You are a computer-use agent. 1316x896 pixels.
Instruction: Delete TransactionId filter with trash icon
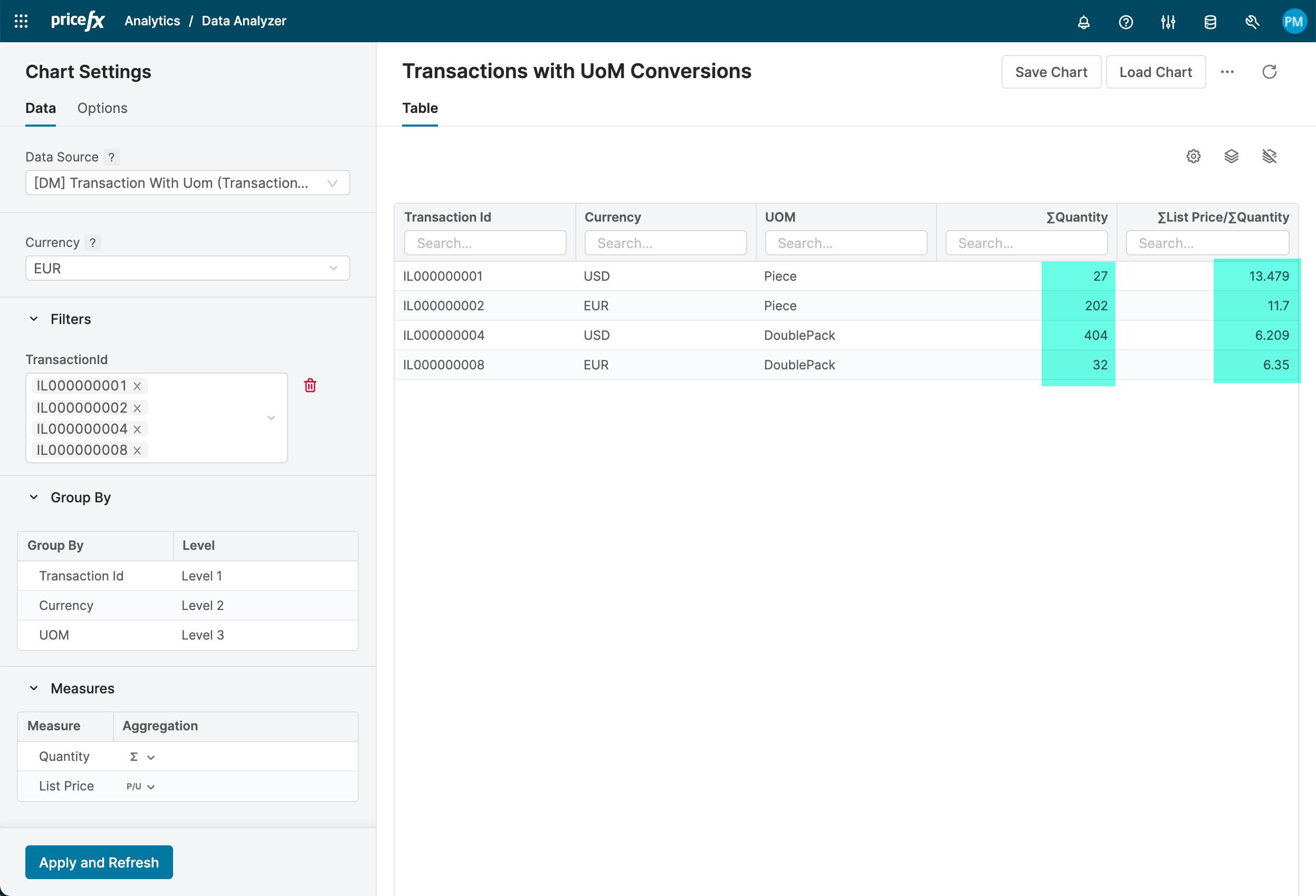click(x=310, y=386)
